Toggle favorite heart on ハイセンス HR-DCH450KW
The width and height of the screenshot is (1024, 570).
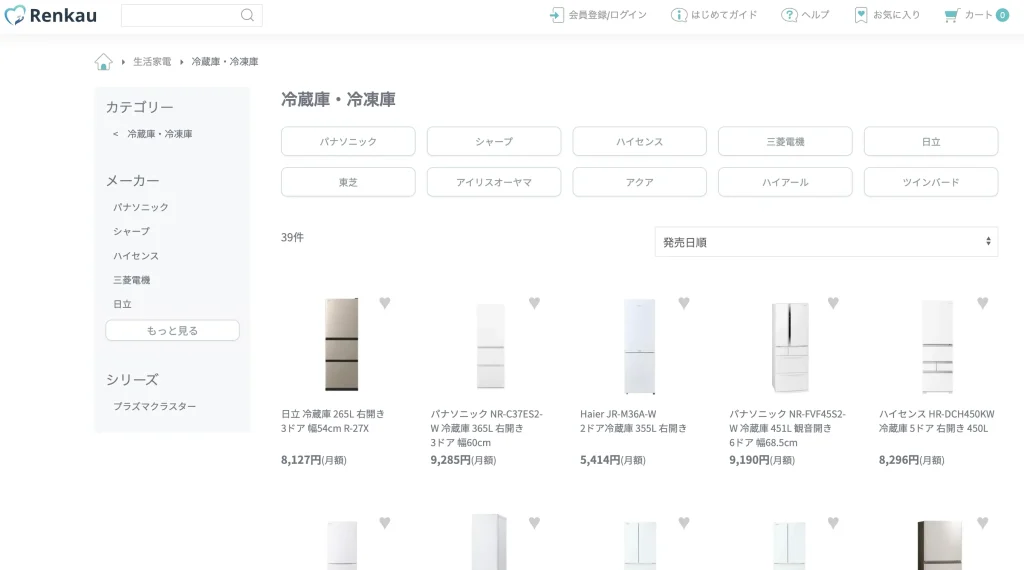[x=982, y=303]
